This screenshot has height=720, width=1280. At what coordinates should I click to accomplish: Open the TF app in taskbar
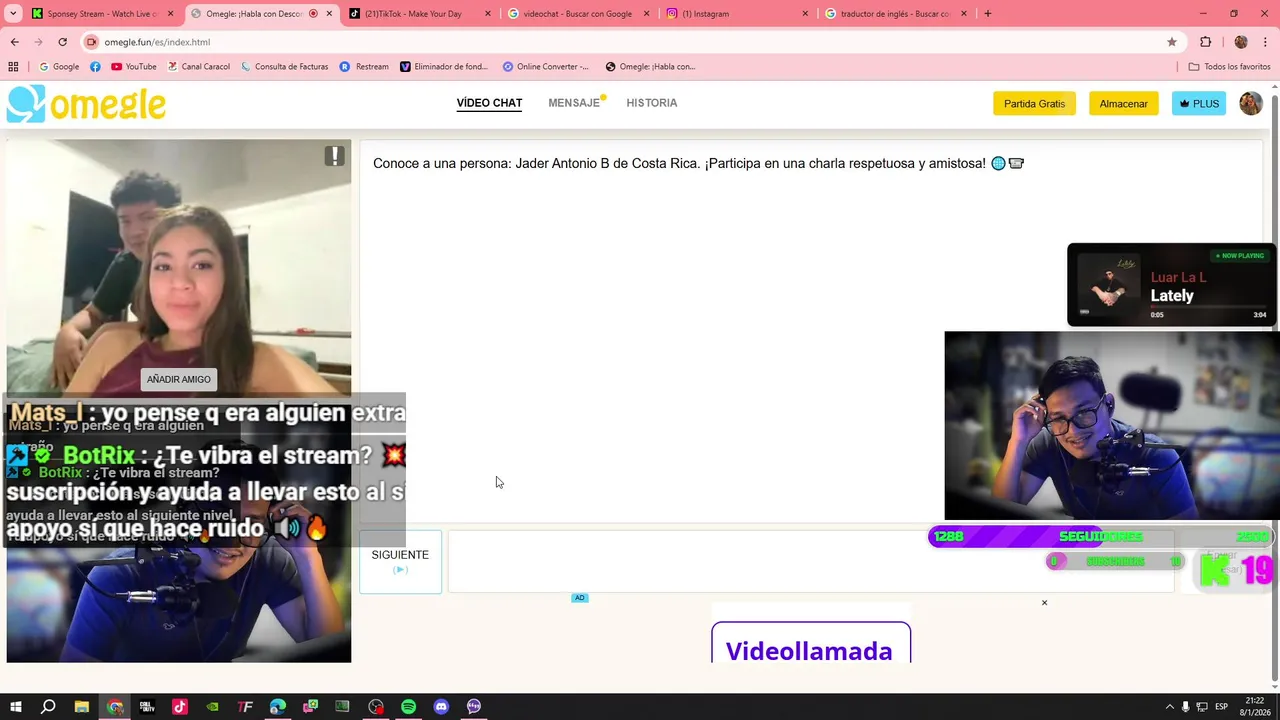[245, 706]
